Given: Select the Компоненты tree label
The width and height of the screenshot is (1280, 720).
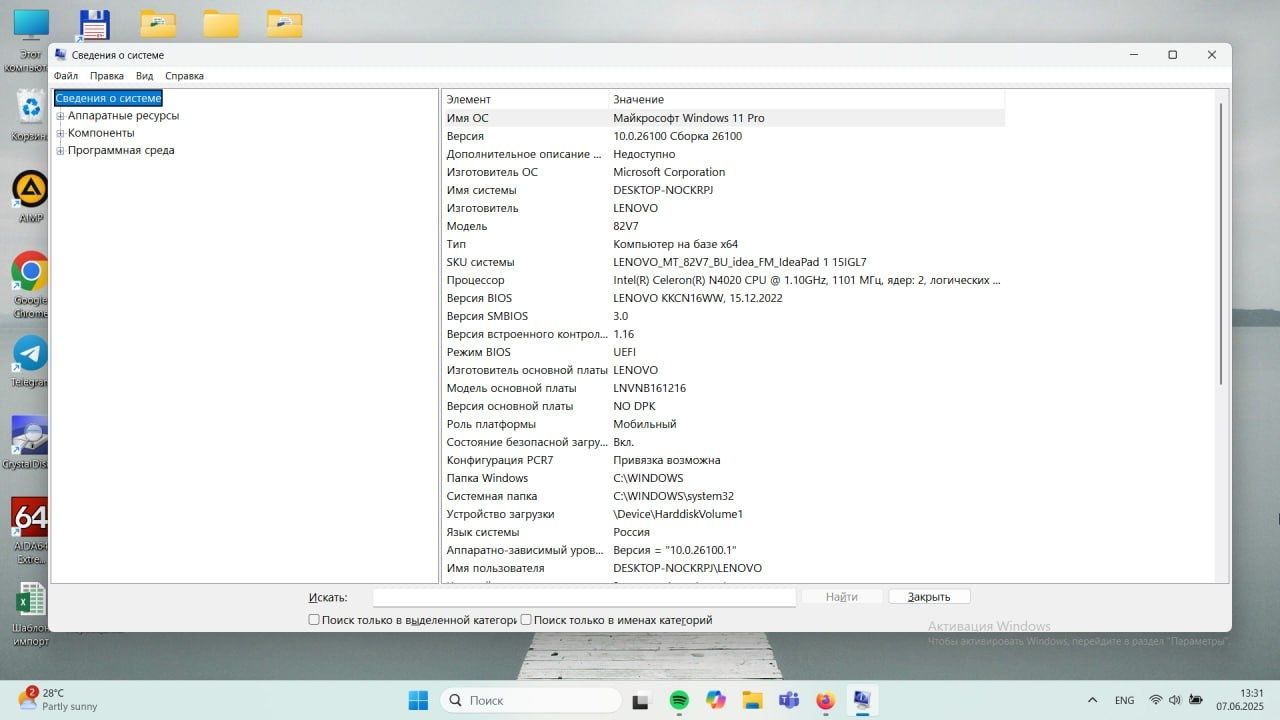Looking at the screenshot, I should click(x=101, y=133).
